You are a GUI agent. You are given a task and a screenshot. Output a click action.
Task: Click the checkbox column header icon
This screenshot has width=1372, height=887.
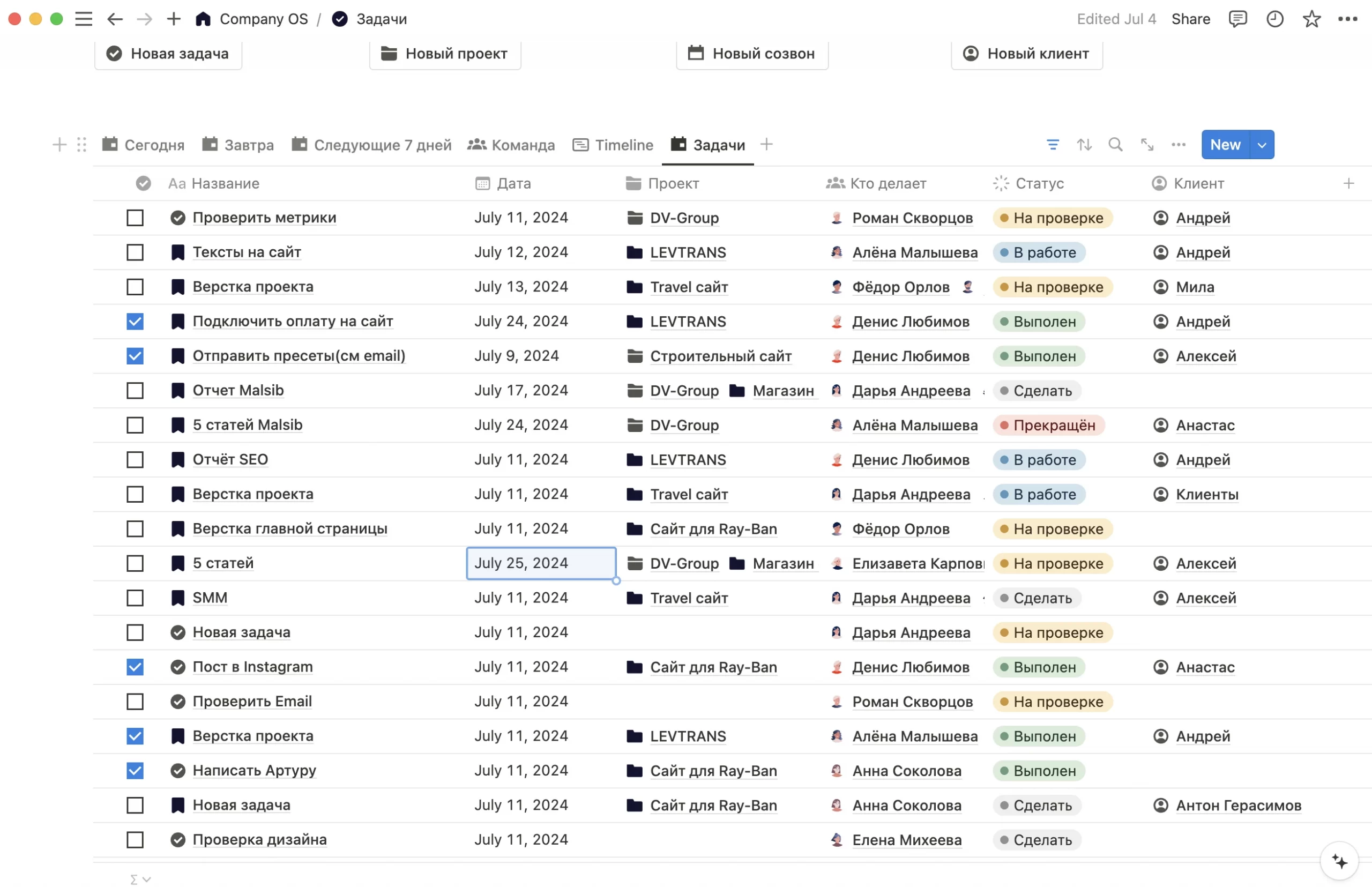[x=144, y=183]
